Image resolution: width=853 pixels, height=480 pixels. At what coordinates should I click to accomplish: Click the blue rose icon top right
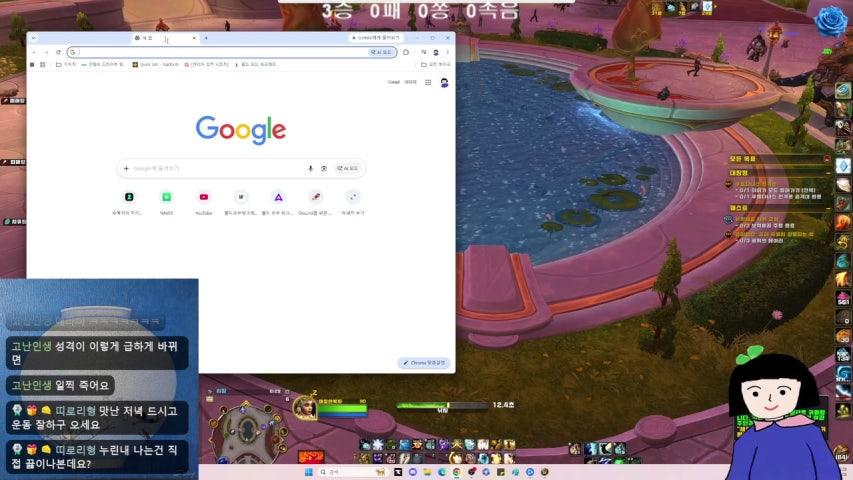point(831,22)
